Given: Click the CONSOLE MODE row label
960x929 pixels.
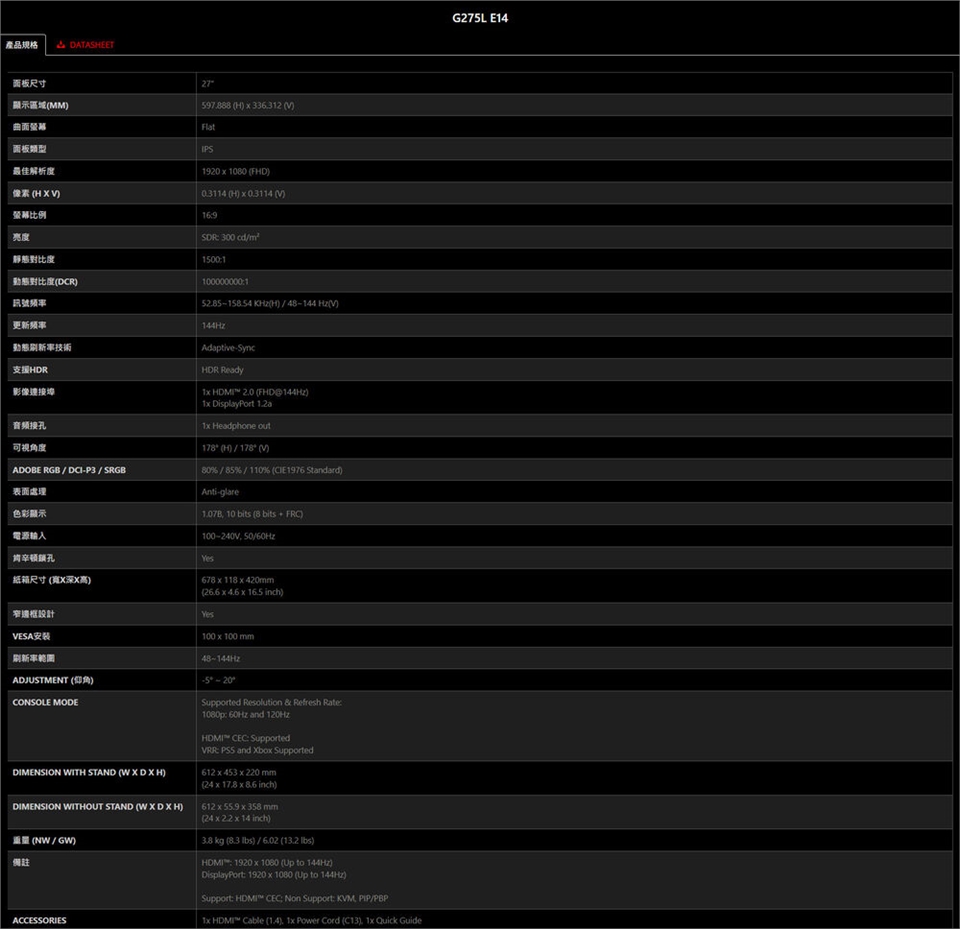Looking at the screenshot, I should point(45,702).
